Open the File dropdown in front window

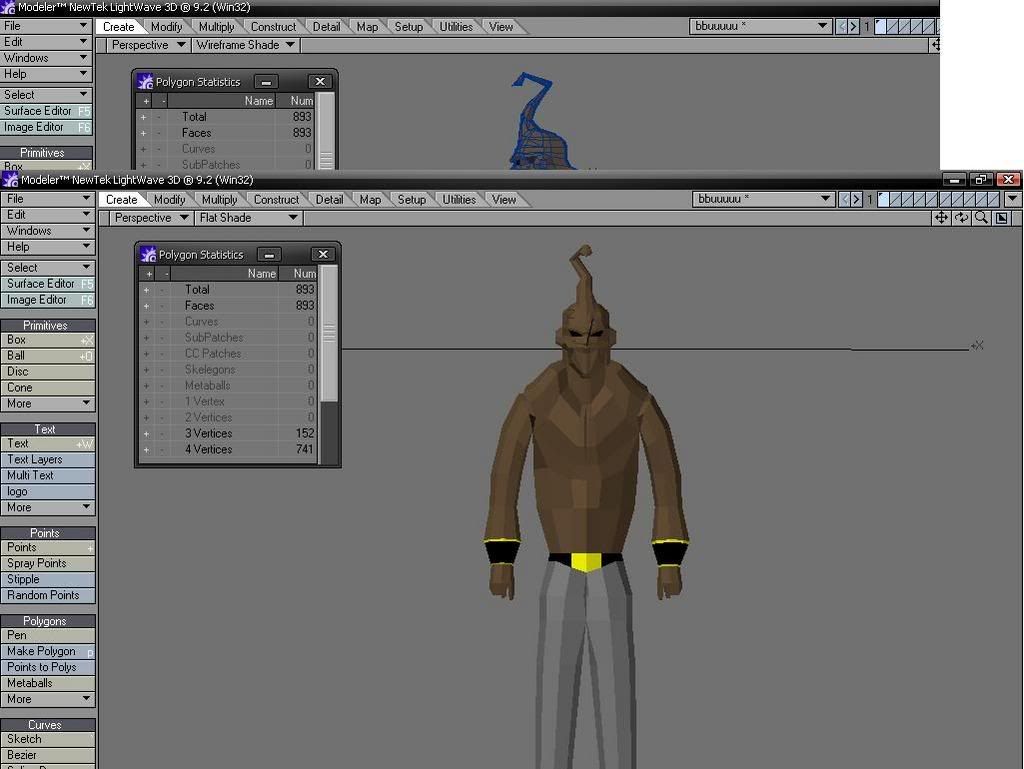point(48,198)
